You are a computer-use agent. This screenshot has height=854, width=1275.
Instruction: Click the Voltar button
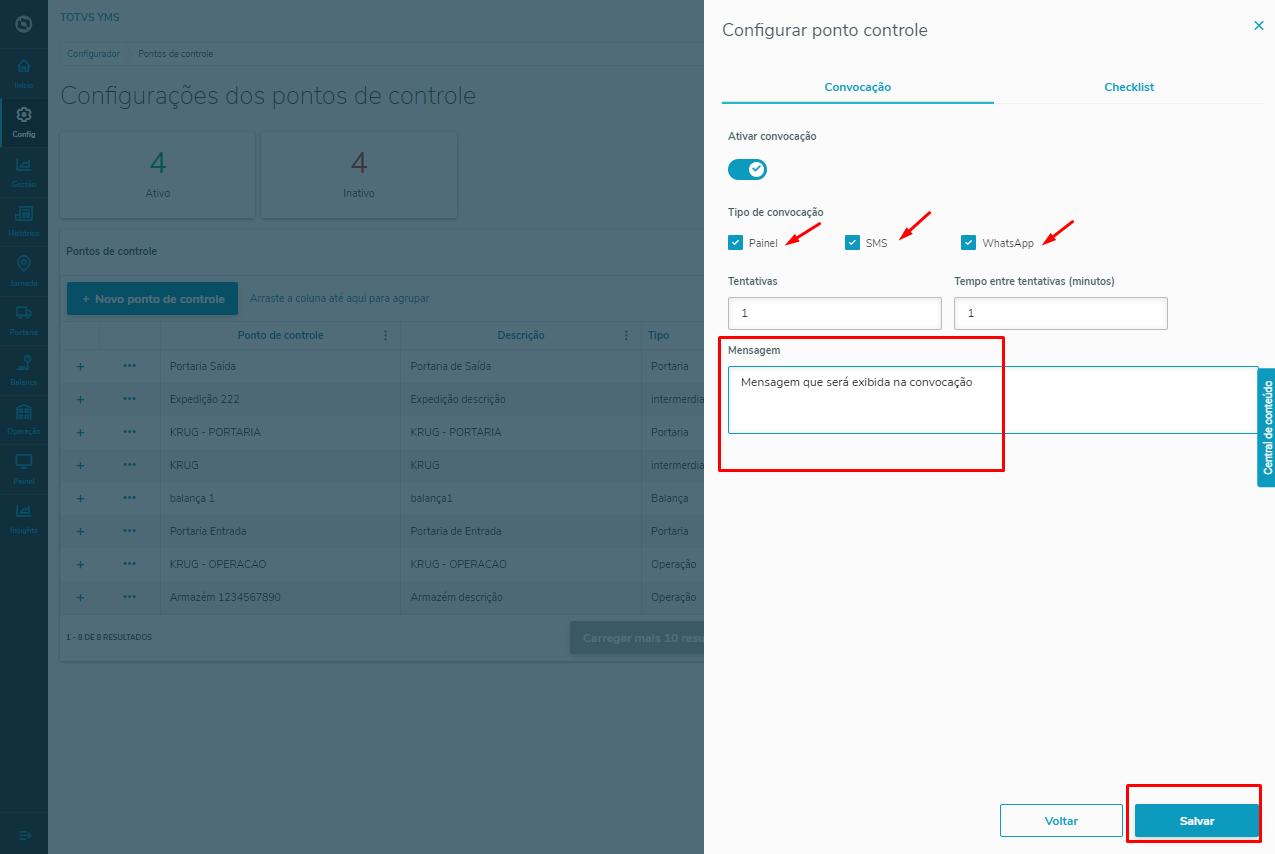click(x=1061, y=821)
